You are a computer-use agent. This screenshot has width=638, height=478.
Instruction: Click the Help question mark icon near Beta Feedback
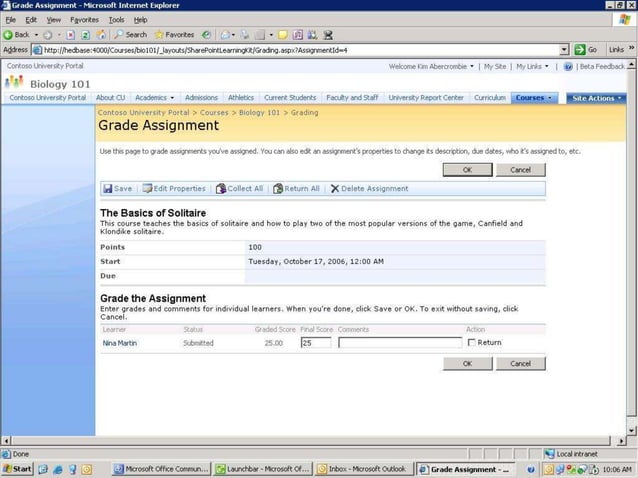tap(568, 67)
